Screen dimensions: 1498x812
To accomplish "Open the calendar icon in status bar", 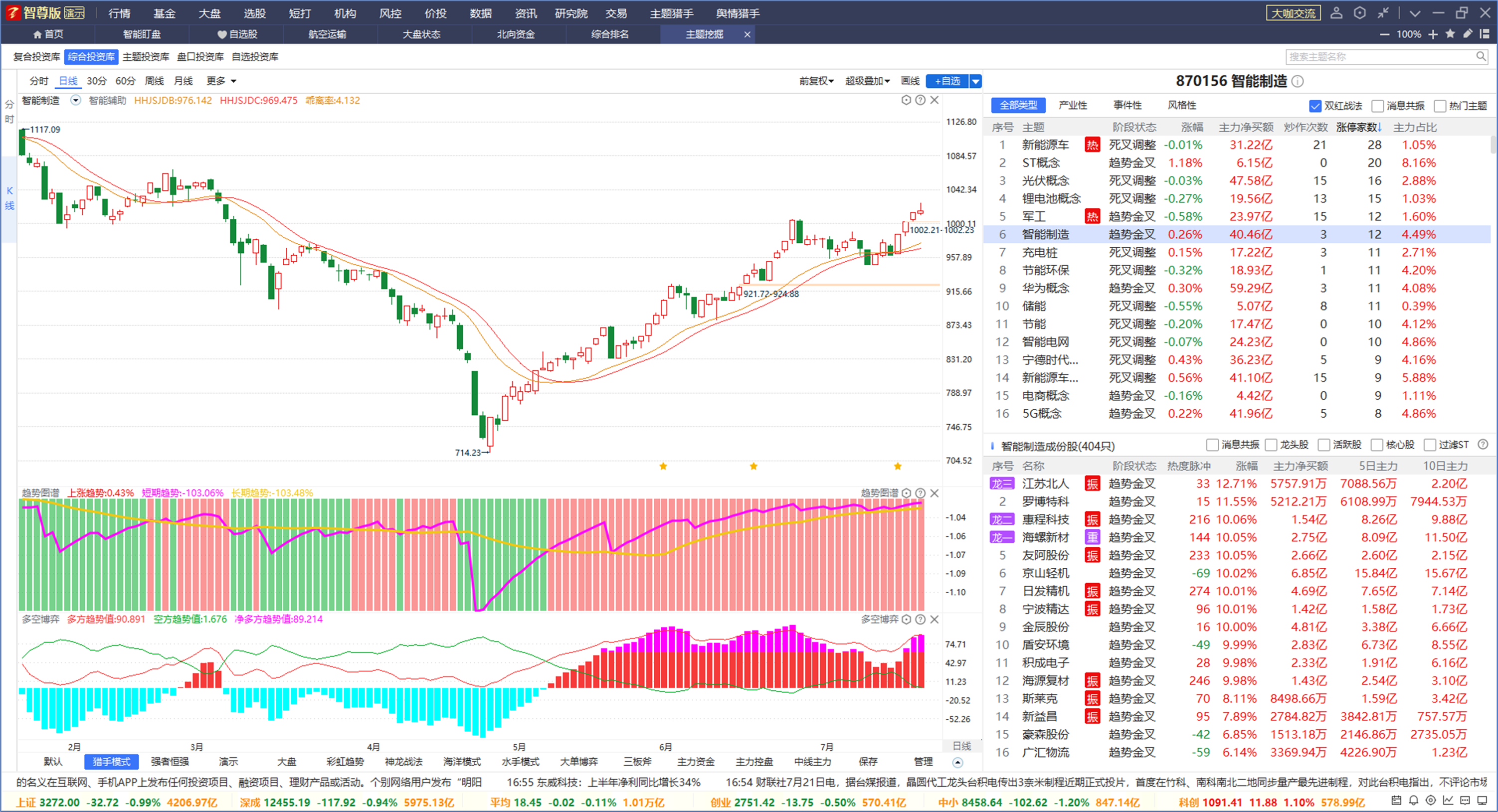I will (x=1396, y=801).
